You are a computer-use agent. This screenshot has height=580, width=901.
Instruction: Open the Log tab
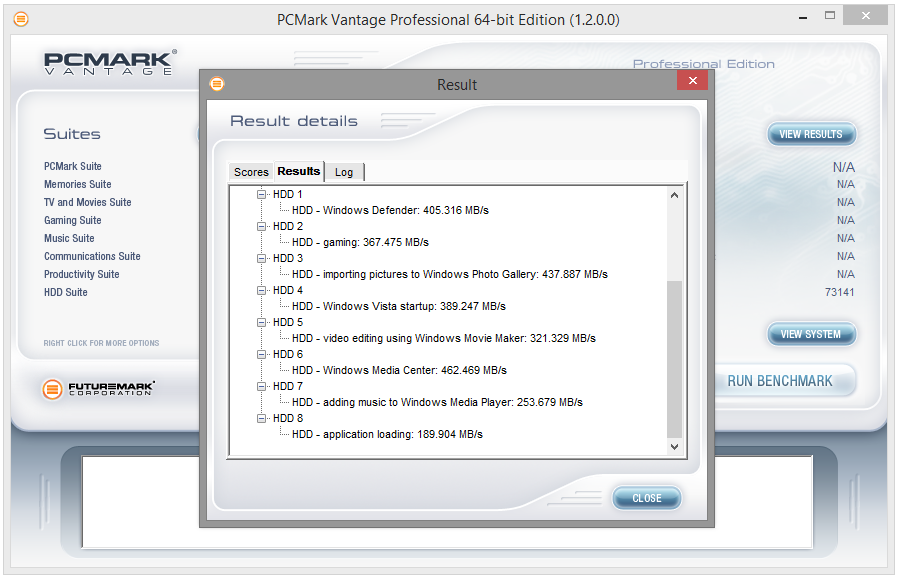tap(344, 172)
